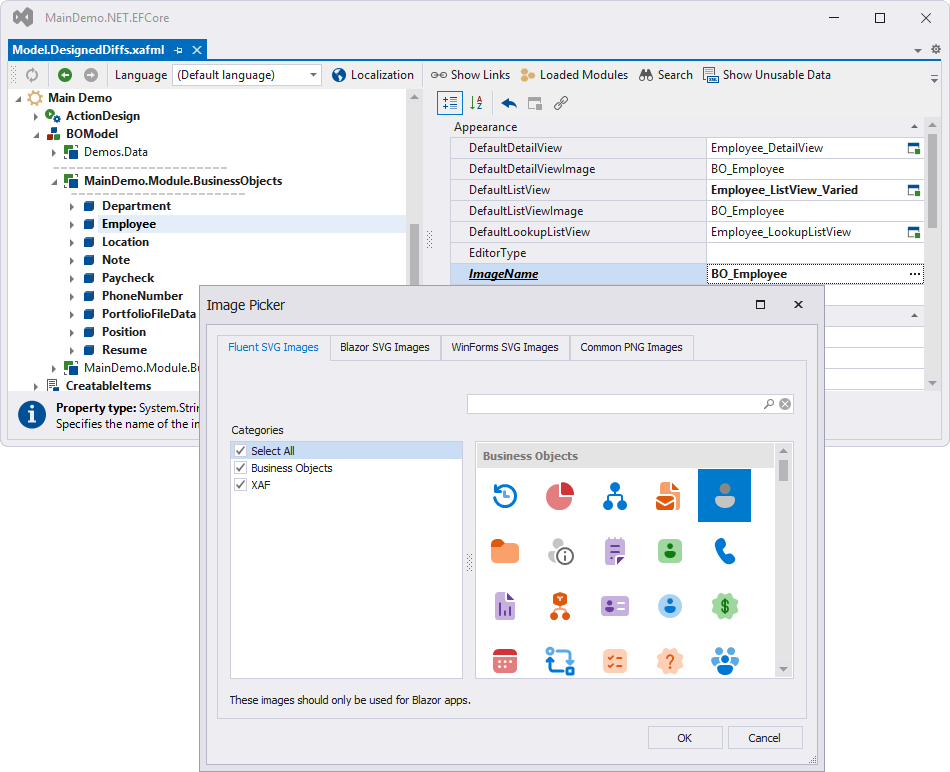
Task: Pick the pie chart image
Action: pyautogui.click(x=559, y=495)
